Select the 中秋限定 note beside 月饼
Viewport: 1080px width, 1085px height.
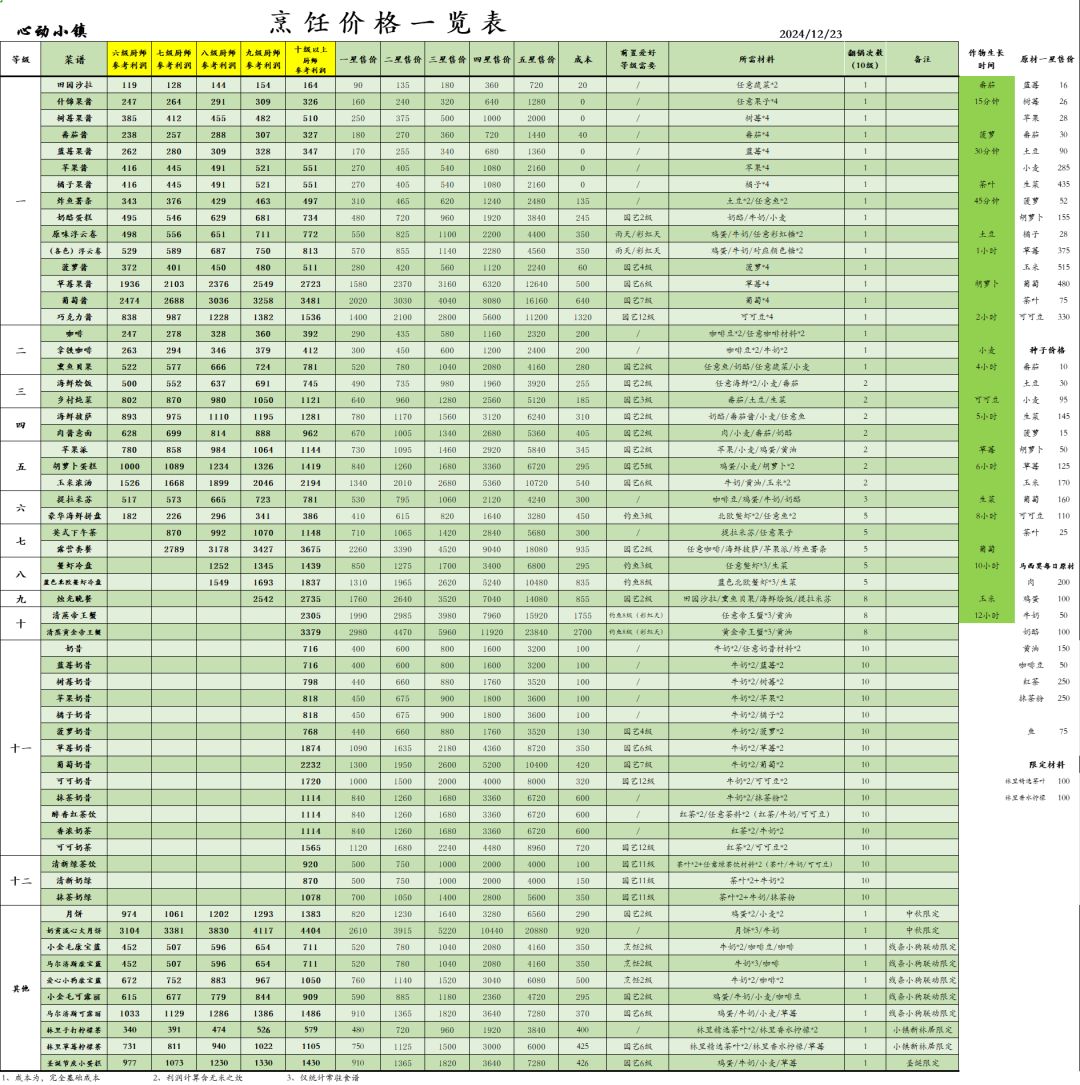pos(922,914)
